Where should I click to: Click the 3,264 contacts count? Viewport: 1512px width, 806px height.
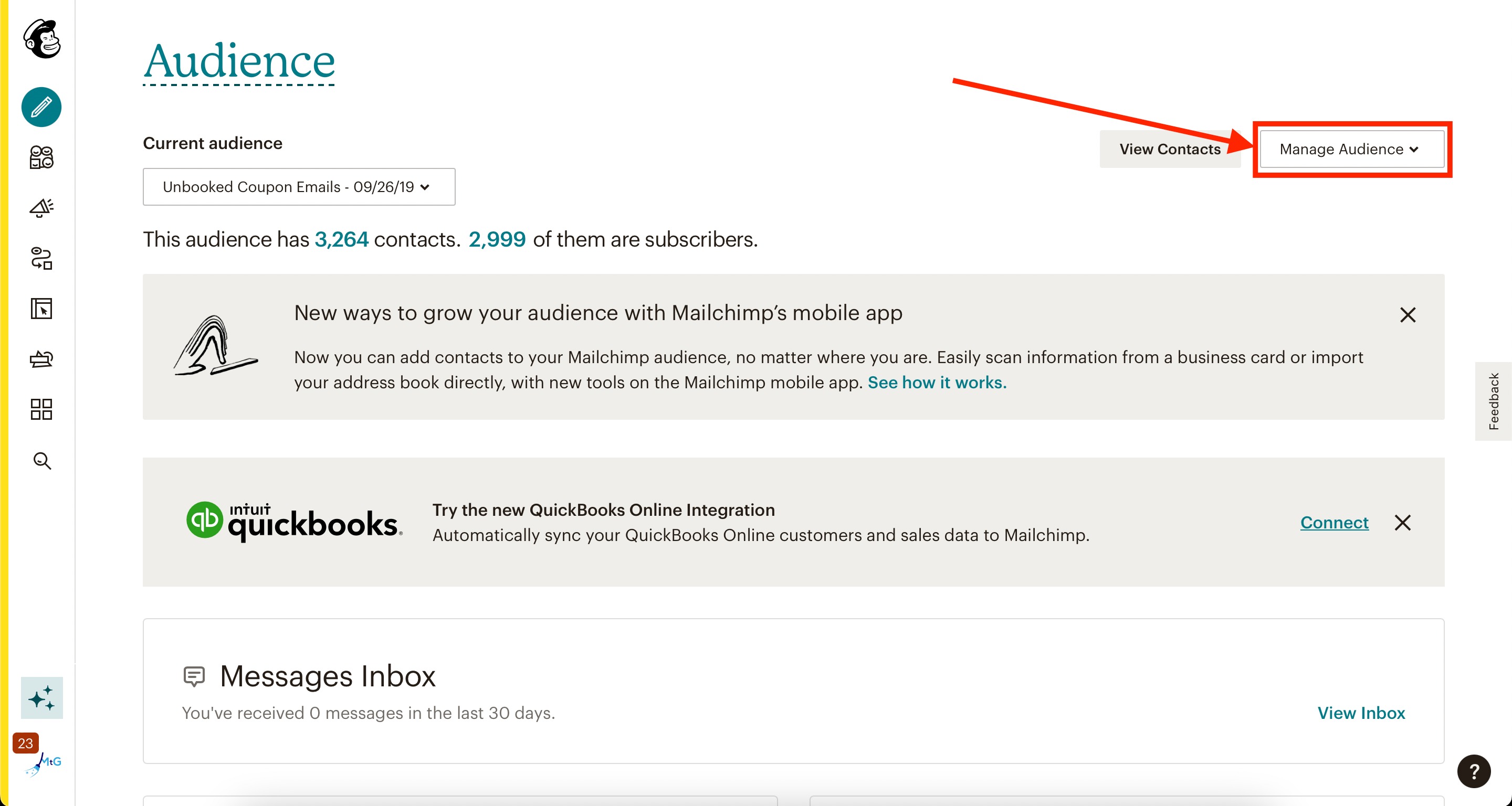tap(342, 239)
